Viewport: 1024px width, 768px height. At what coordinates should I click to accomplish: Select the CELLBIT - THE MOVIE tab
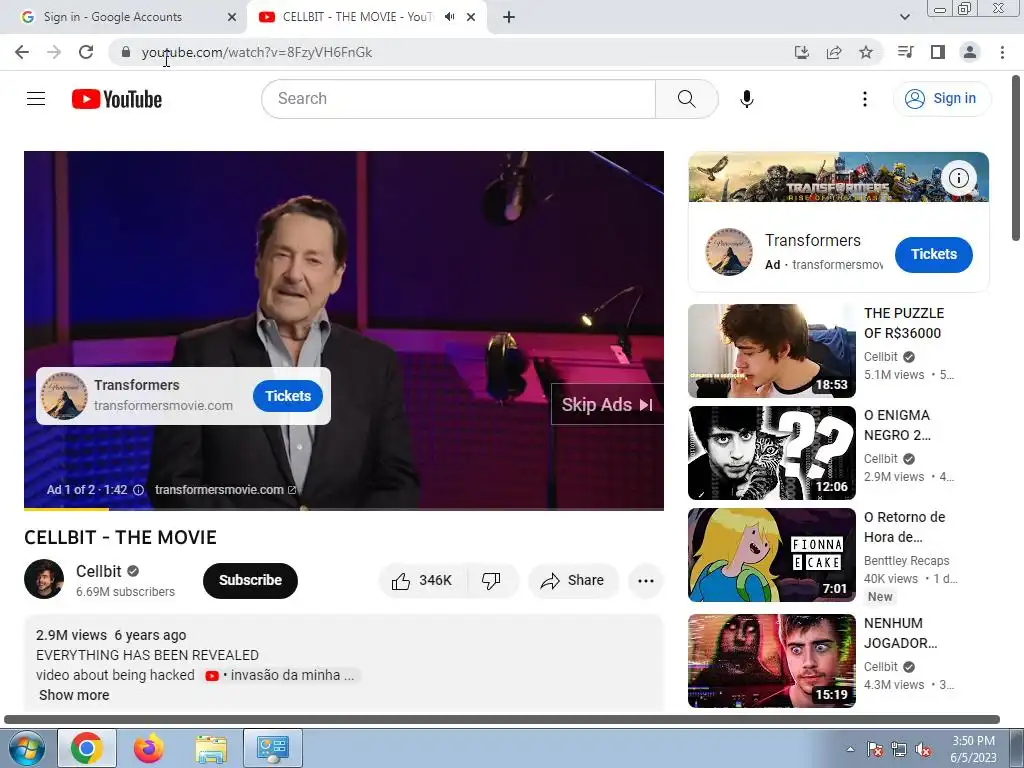356,17
